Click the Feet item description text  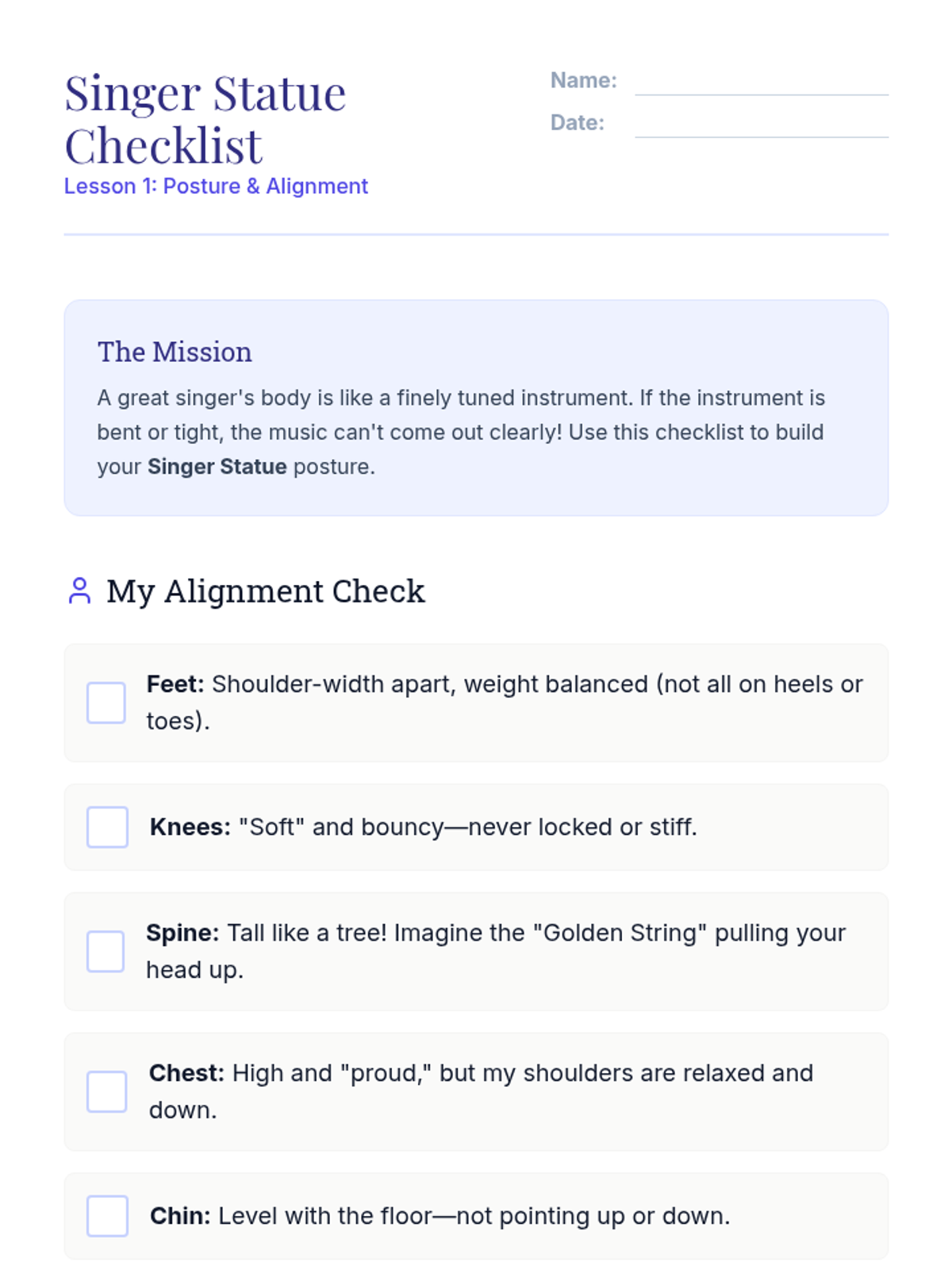pyautogui.click(x=505, y=702)
